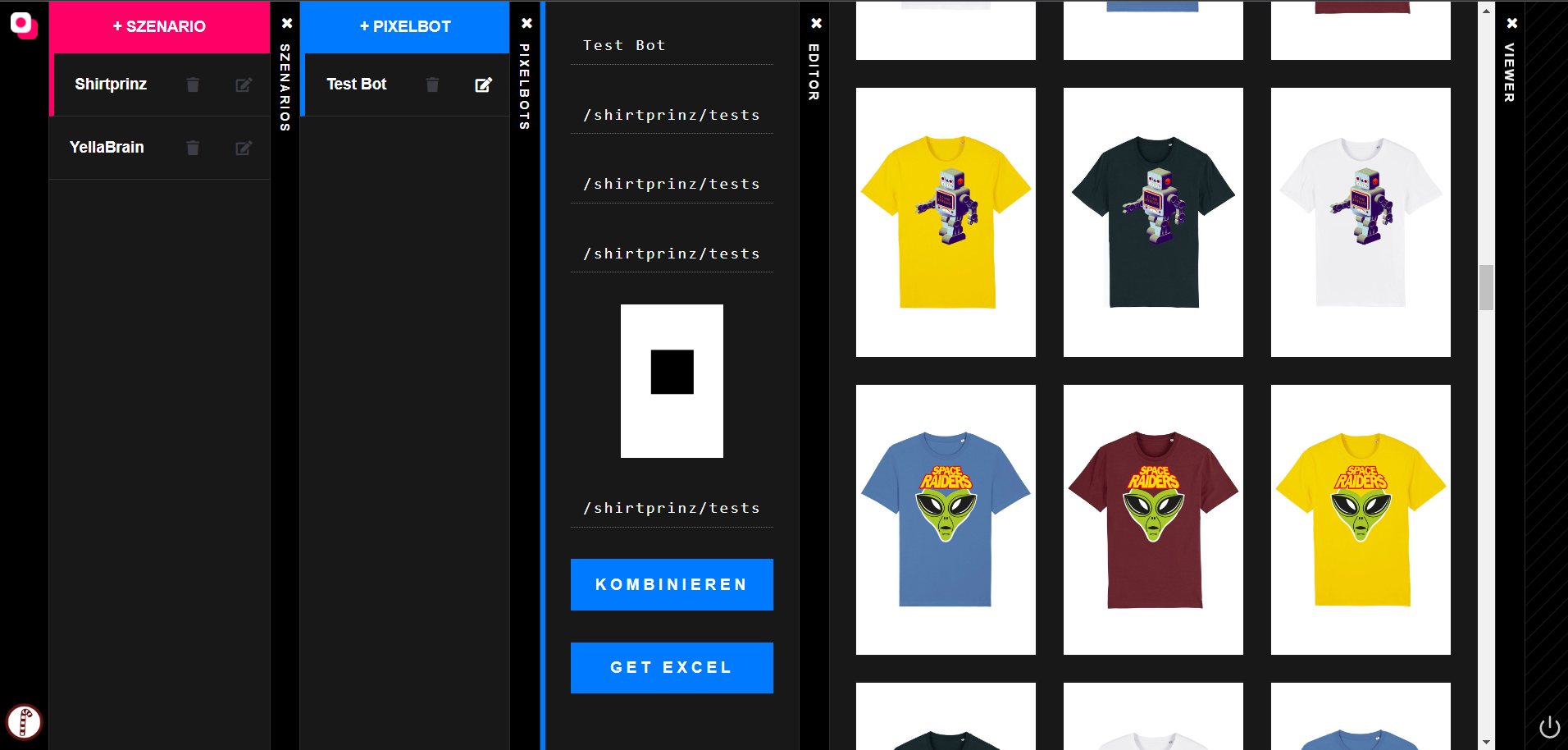This screenshot has width=1568, height=750.
Task: Click the /shirtprinz/tests field below the preview
Action: tap(672, 508)
